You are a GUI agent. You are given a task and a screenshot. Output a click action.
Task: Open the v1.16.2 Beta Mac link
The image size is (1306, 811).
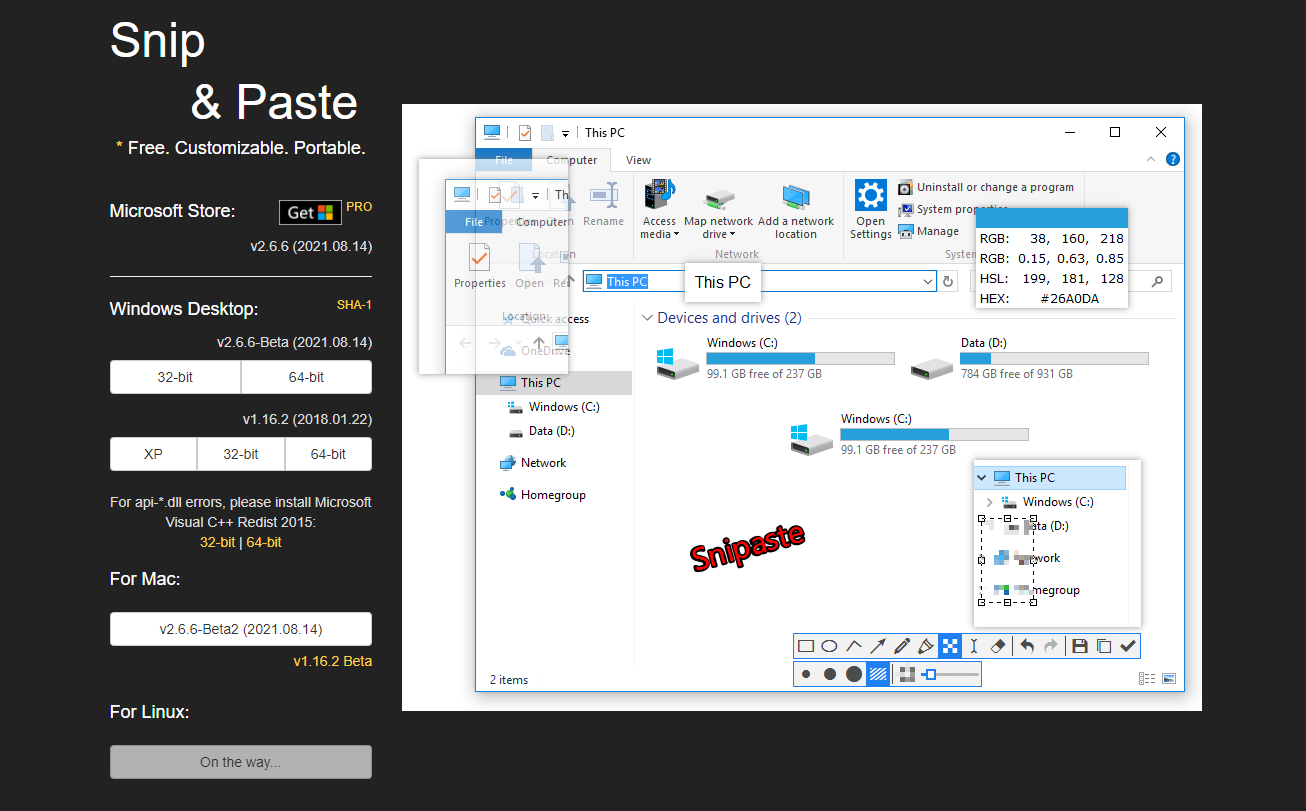(332, 661)
